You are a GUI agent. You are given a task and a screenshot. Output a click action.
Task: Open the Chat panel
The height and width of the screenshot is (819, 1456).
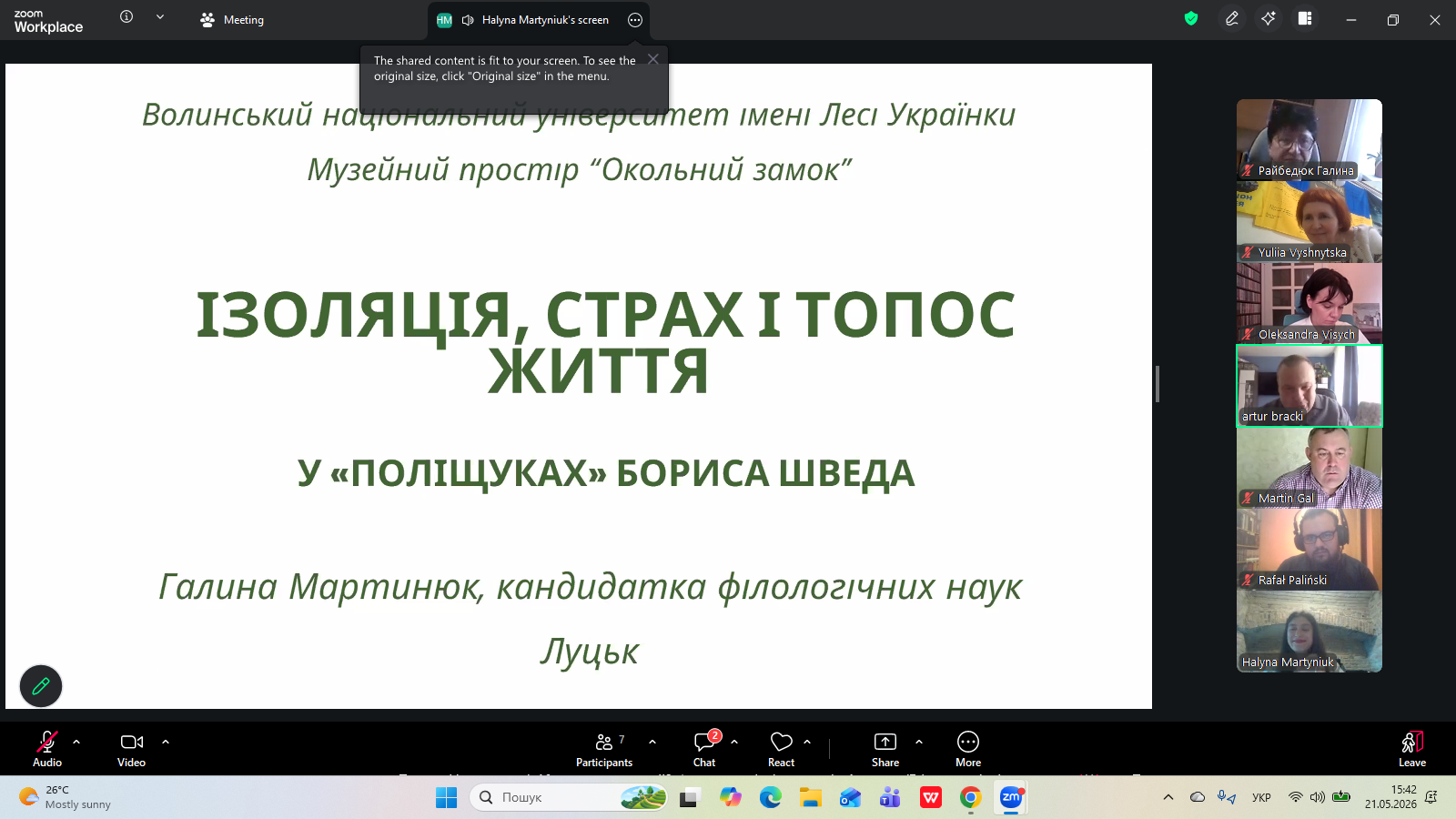pyautogui.click(x=705, y=749)
